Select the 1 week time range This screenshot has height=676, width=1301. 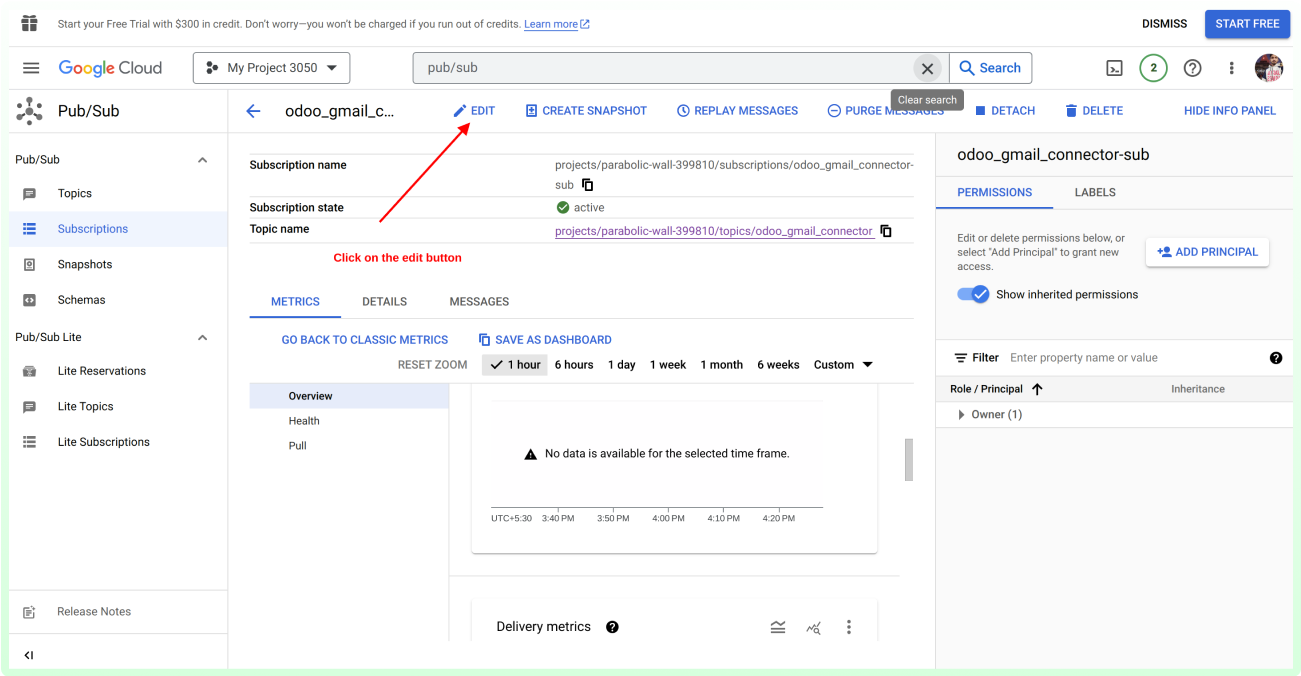pos(668,365)
